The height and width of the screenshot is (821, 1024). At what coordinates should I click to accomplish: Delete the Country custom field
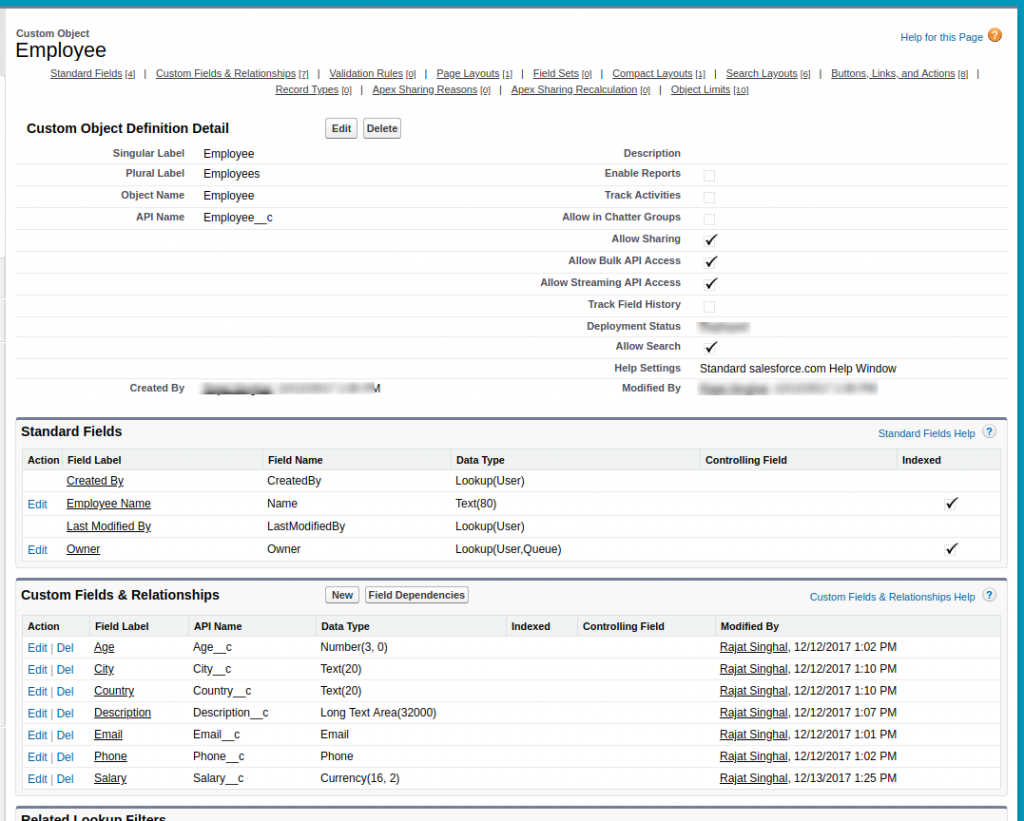coord(65,692)
